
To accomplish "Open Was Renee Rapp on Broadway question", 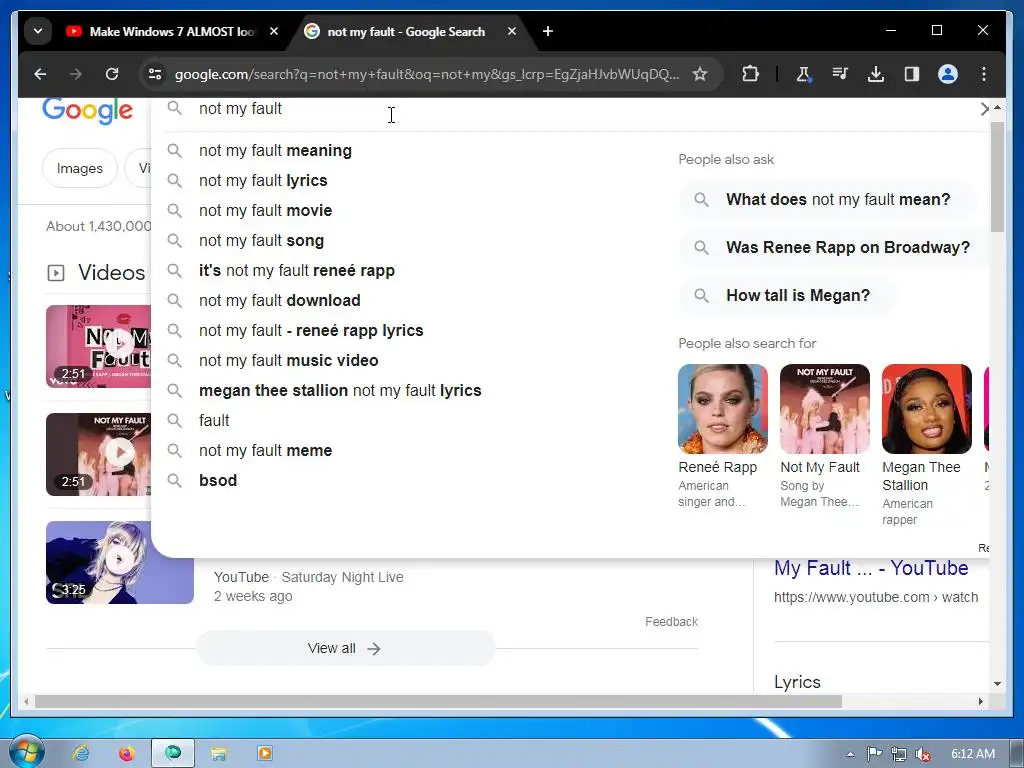I will pyautogui.click(x=834, y=248).
